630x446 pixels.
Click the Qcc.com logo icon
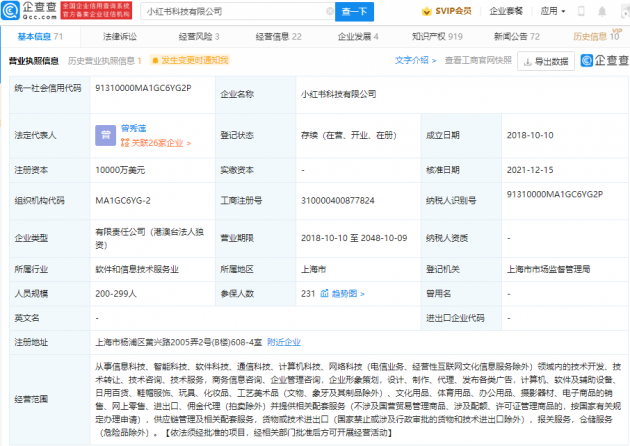[10, 10]
